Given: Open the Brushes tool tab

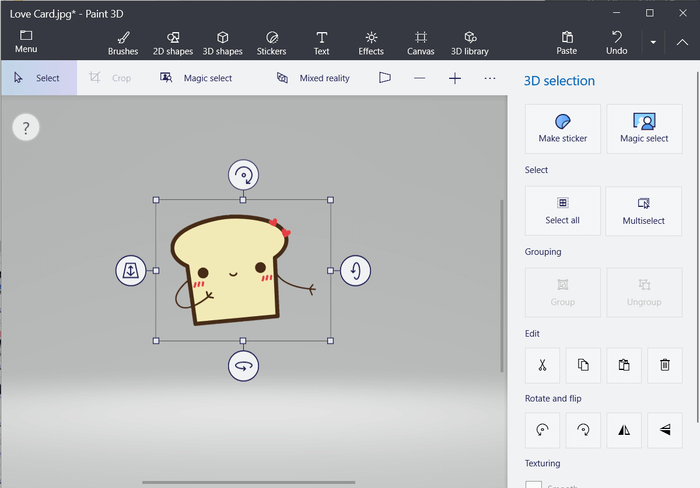Looking at the screenshot, I should coord(123,42).
